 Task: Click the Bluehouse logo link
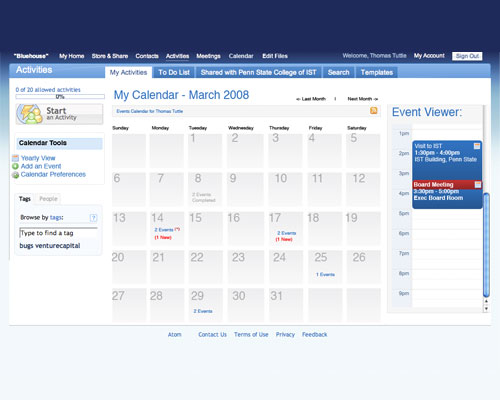click(31, 56)
